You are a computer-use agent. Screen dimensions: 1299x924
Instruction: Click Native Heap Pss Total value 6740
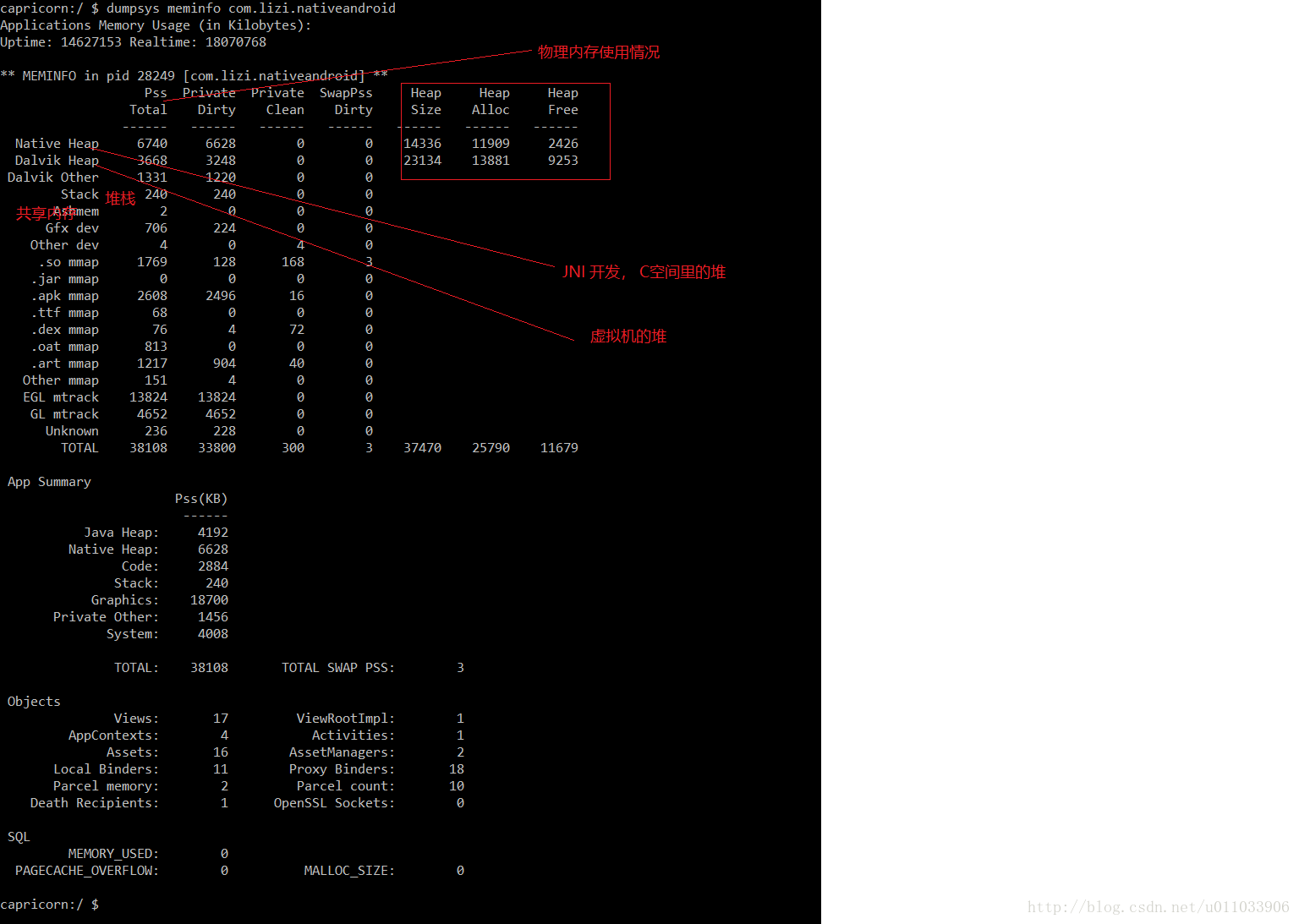[x=152, y=144]
